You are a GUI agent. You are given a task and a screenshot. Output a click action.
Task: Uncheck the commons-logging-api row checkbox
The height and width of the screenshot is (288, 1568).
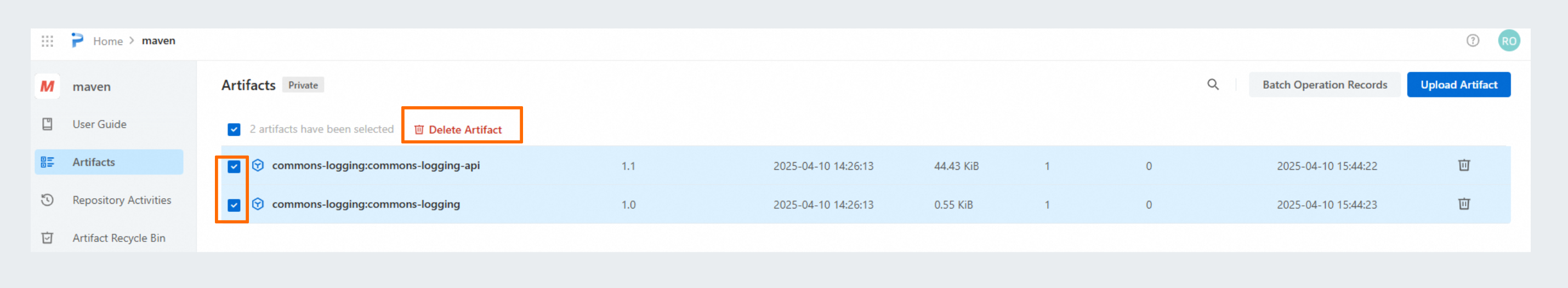coord(234,166)
